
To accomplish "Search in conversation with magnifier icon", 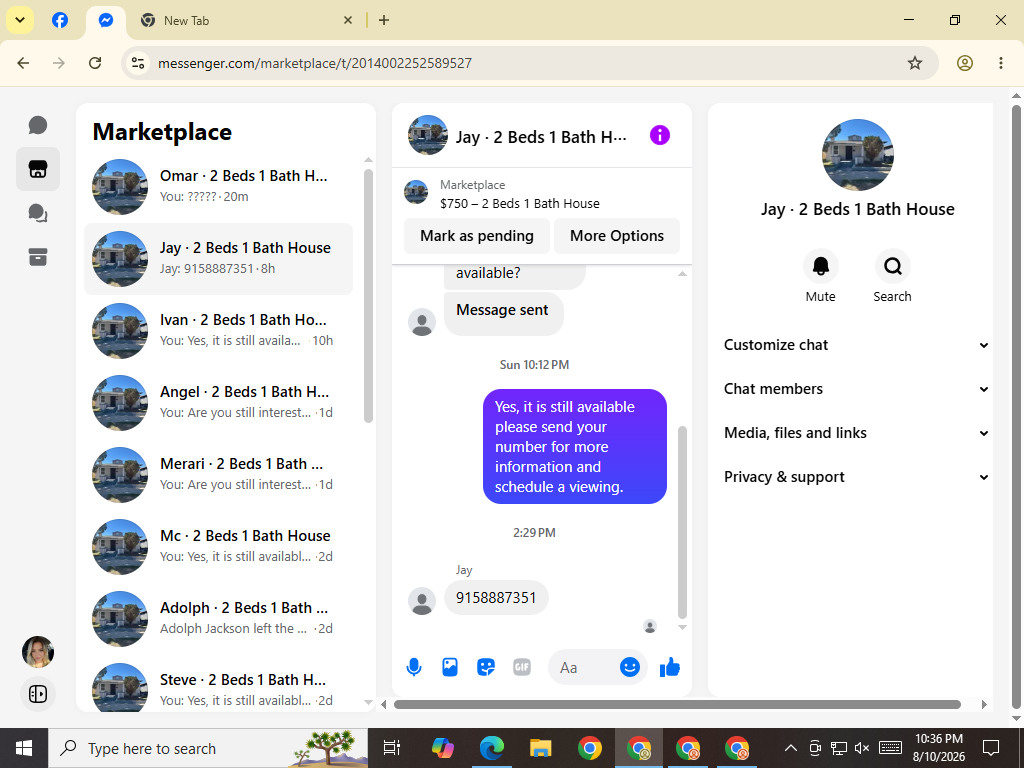I will (x=892, y=266).
